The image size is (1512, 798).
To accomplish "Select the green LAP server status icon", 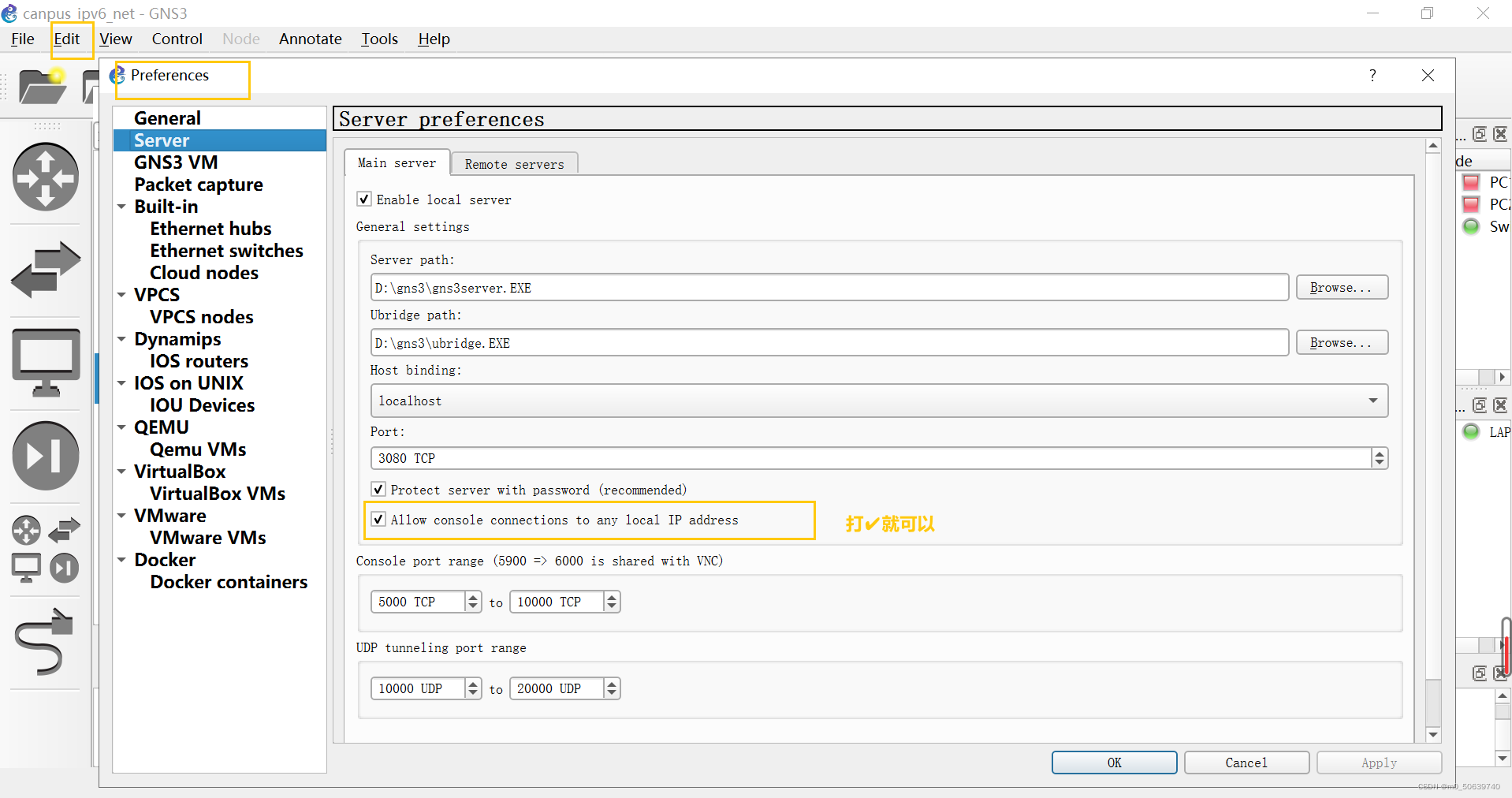I will coord(1471,431).
